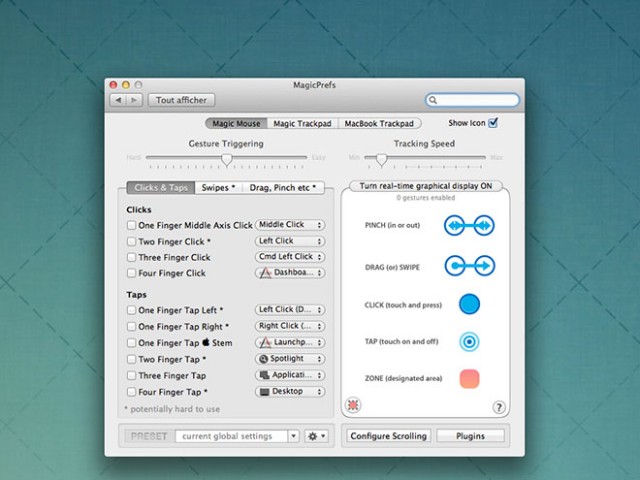Open the gear preset actions menu
The width and height of the screenshot is (640, 480).
316,436
